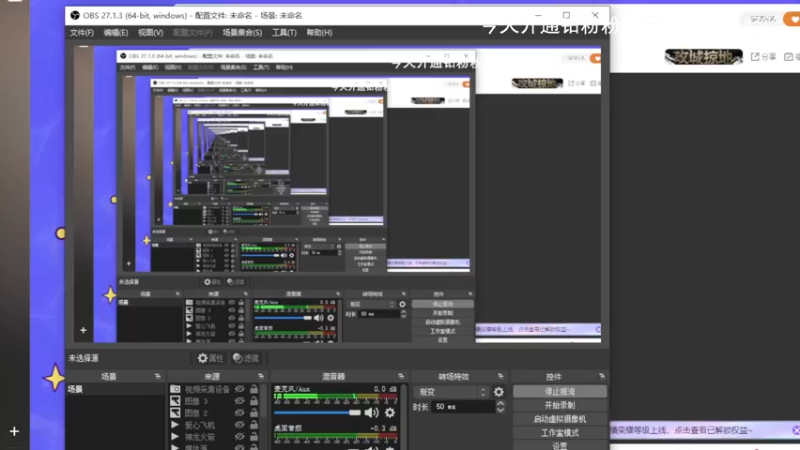The image size is (800, 450).
Task: Mute 麦克风/Aux with the speaker icon
Action: 371,412
